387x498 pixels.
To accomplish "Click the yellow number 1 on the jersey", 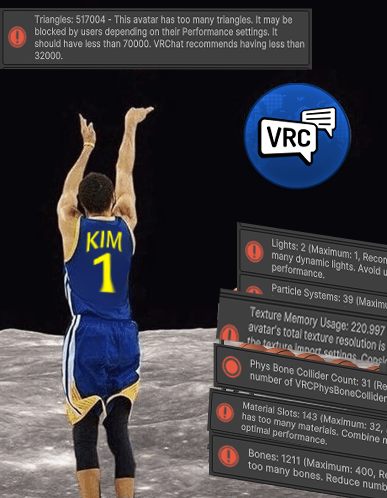I will 104,273.
